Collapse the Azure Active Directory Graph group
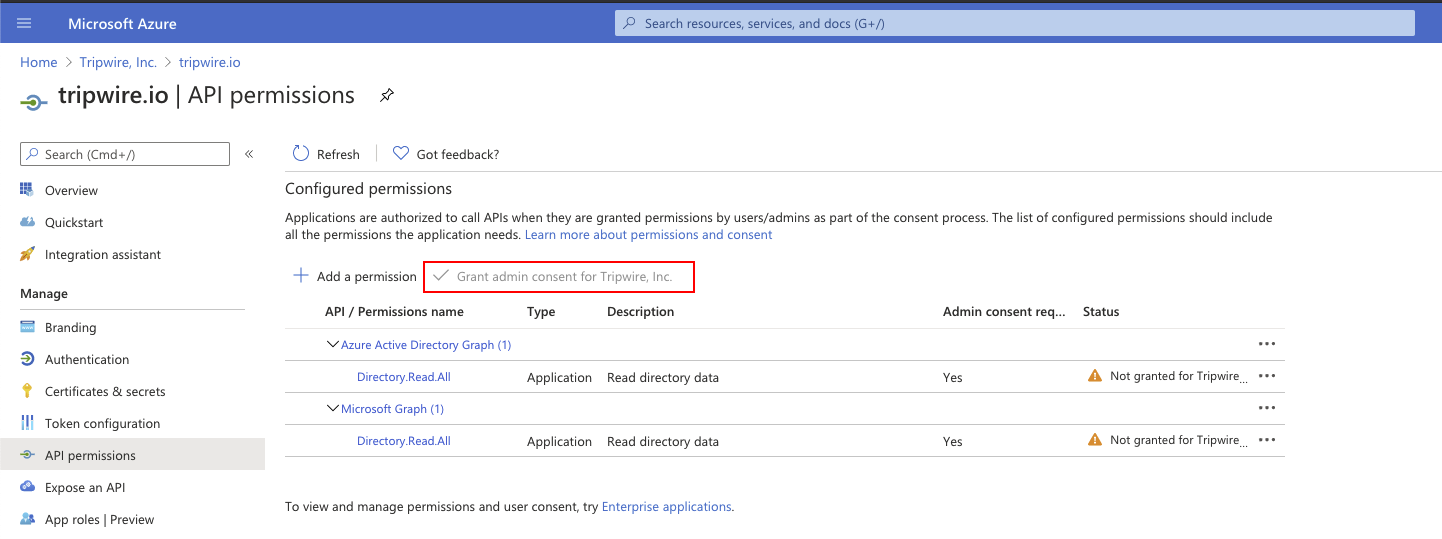The image size is (1442, 539). (333, 344)
